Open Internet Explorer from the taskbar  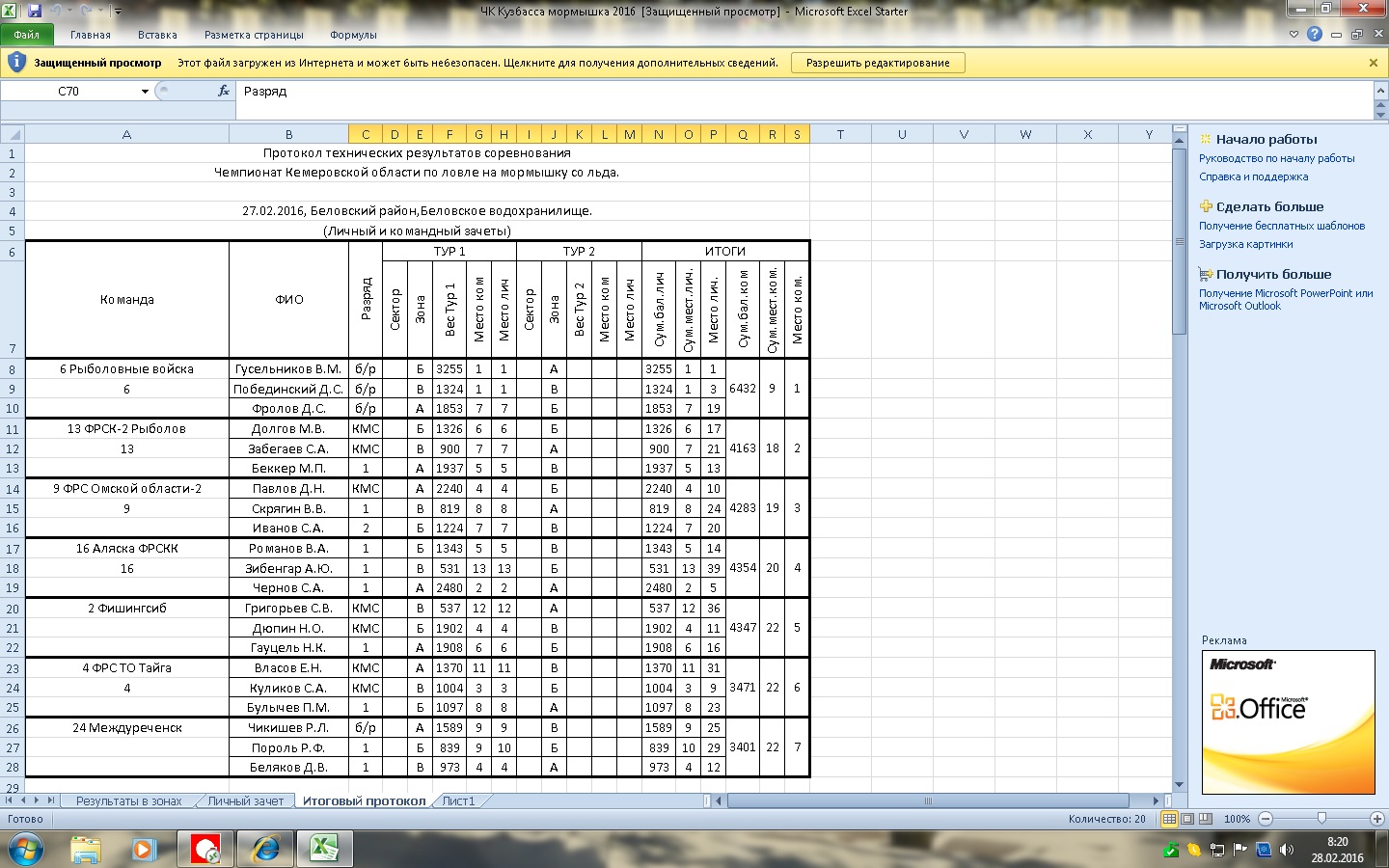[x=264, y=849]
